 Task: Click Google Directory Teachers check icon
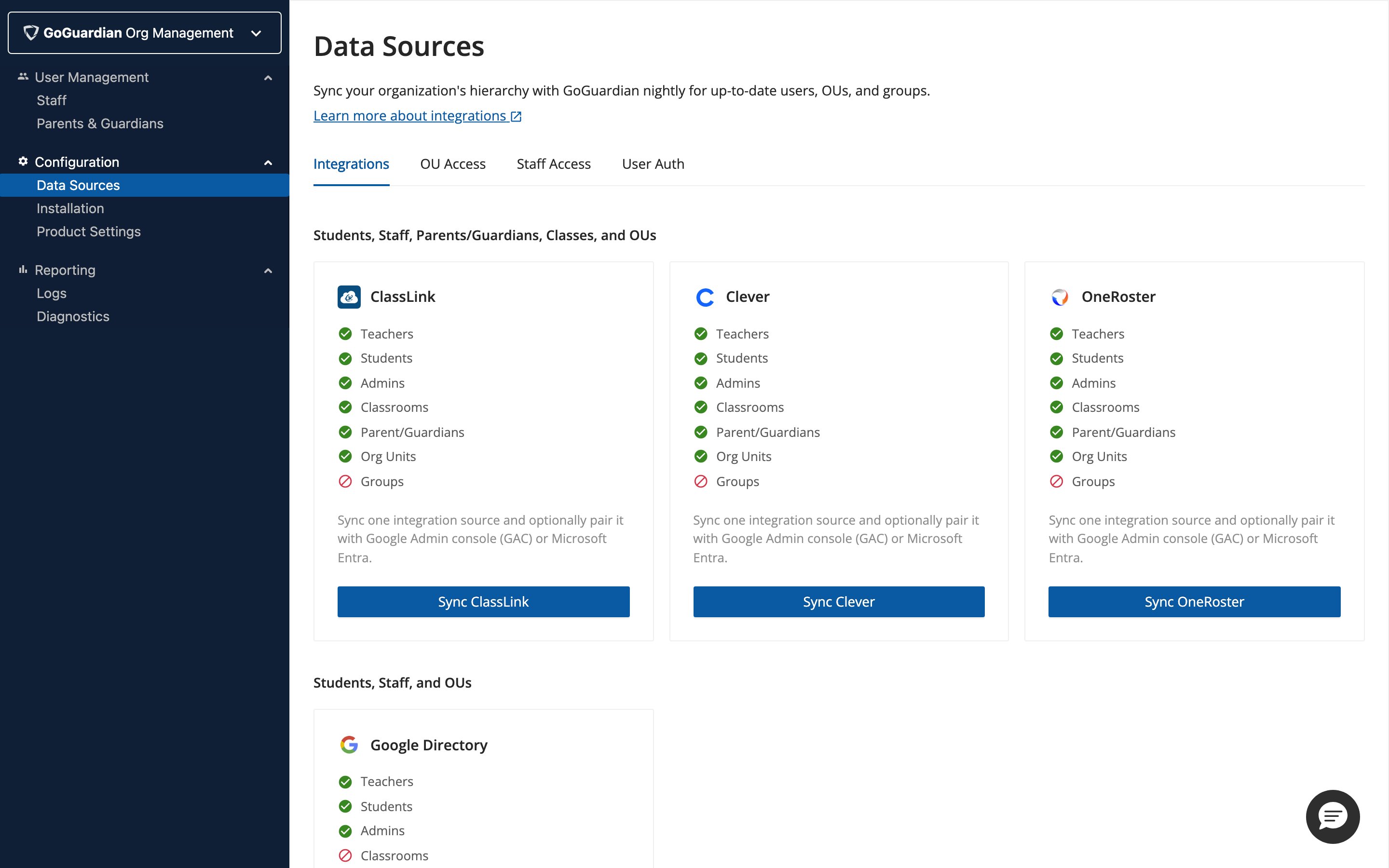coord(345,781)
